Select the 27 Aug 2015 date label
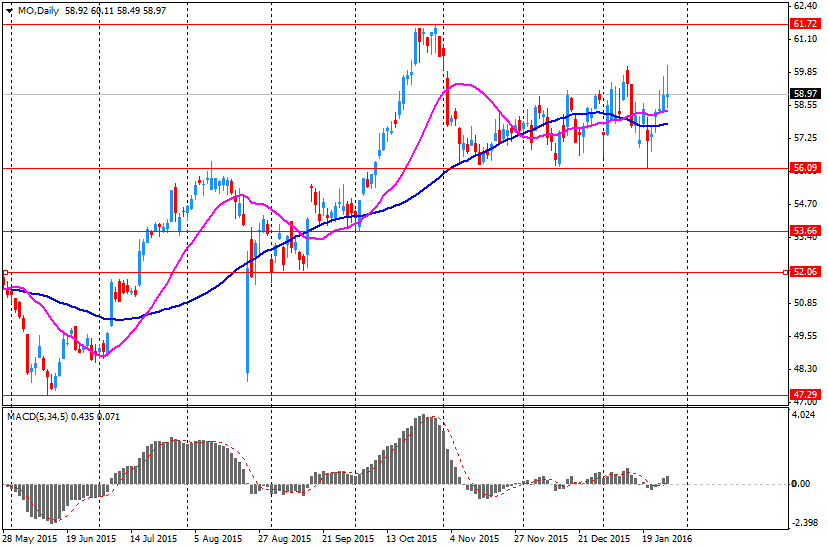This screenshot has width=828, height=547. 285,539
